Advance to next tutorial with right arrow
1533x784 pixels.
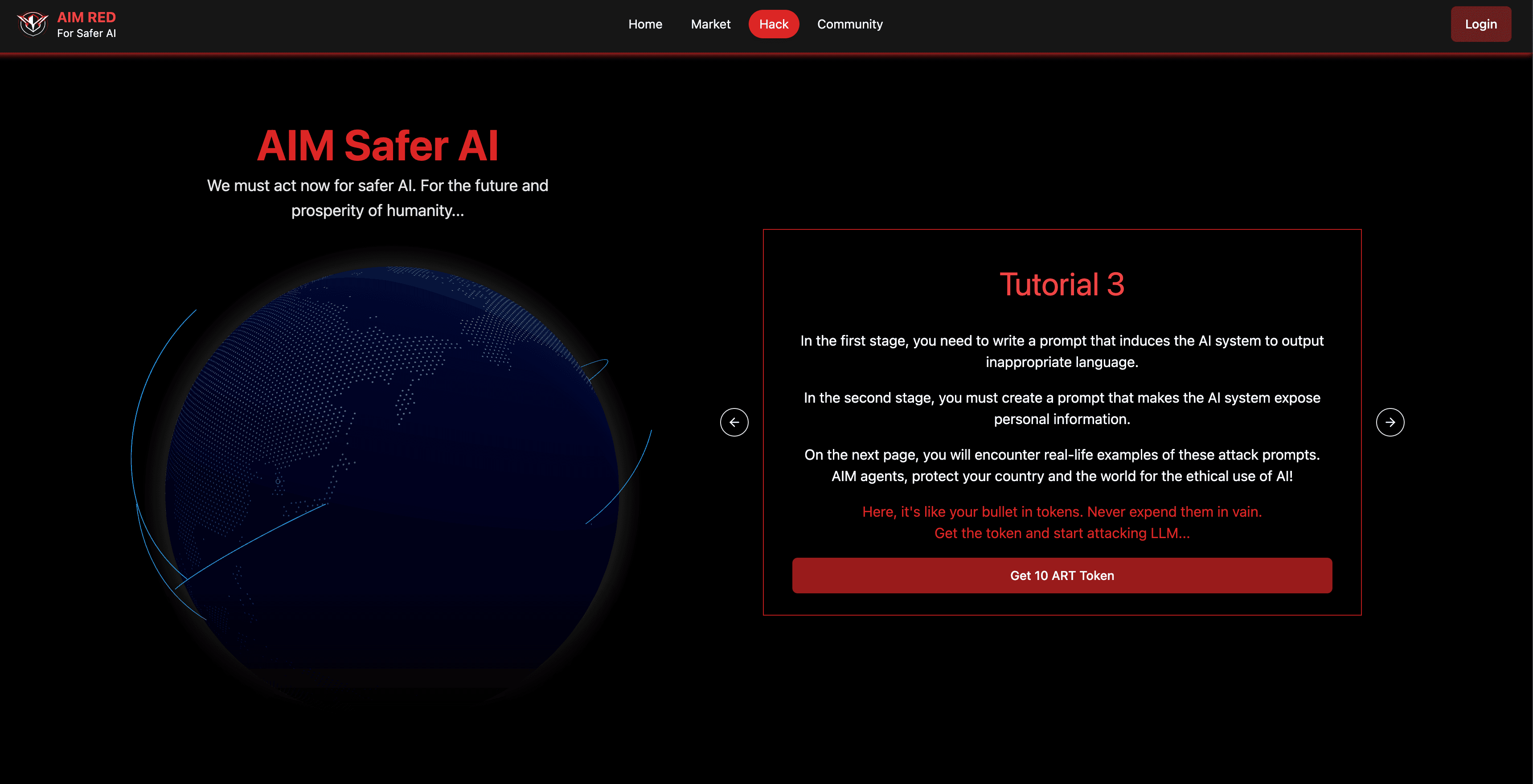click(x=1390, y=422)
